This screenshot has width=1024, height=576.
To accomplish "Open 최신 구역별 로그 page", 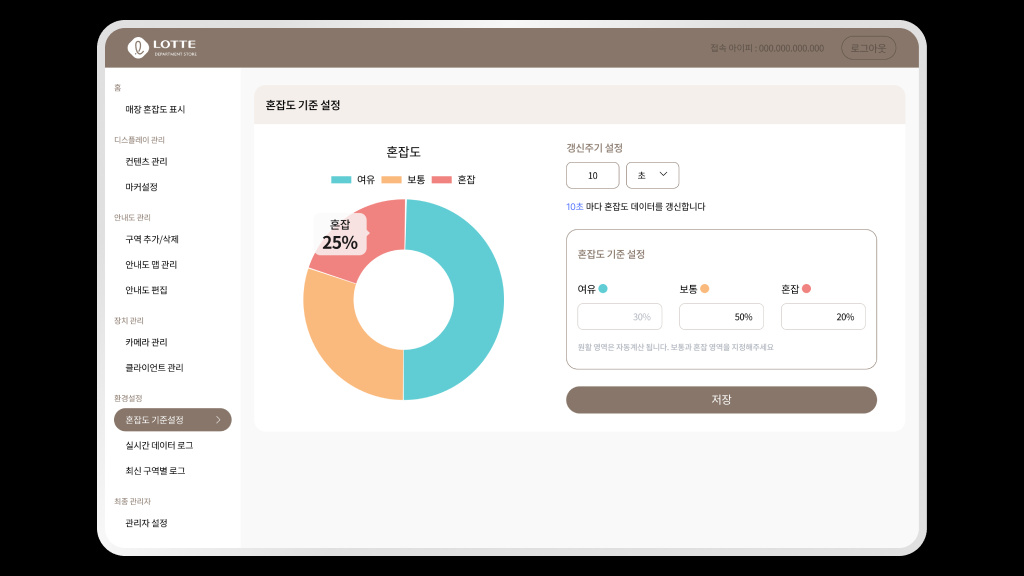I will [x=155, y=471].
